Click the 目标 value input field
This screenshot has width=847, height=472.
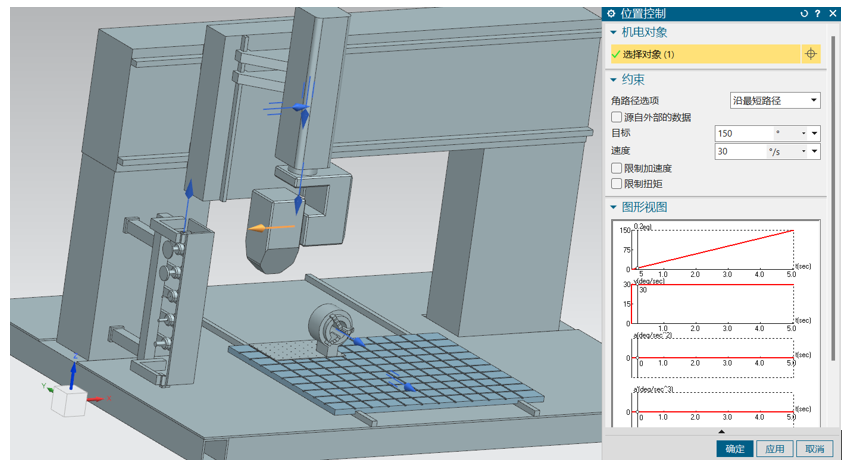click(x=740, y=133)
